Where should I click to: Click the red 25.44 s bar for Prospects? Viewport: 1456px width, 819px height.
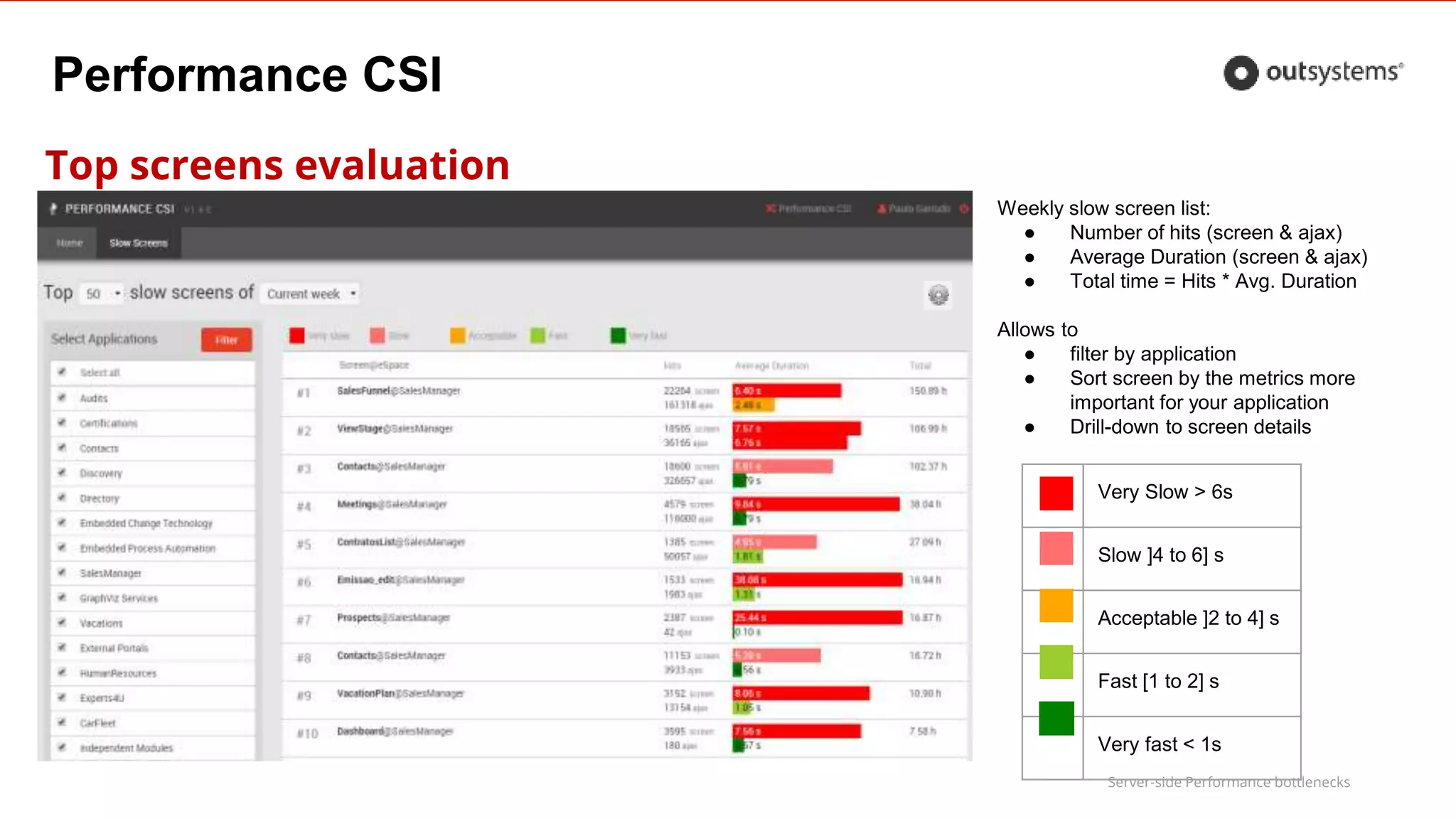tap(818, 618)
